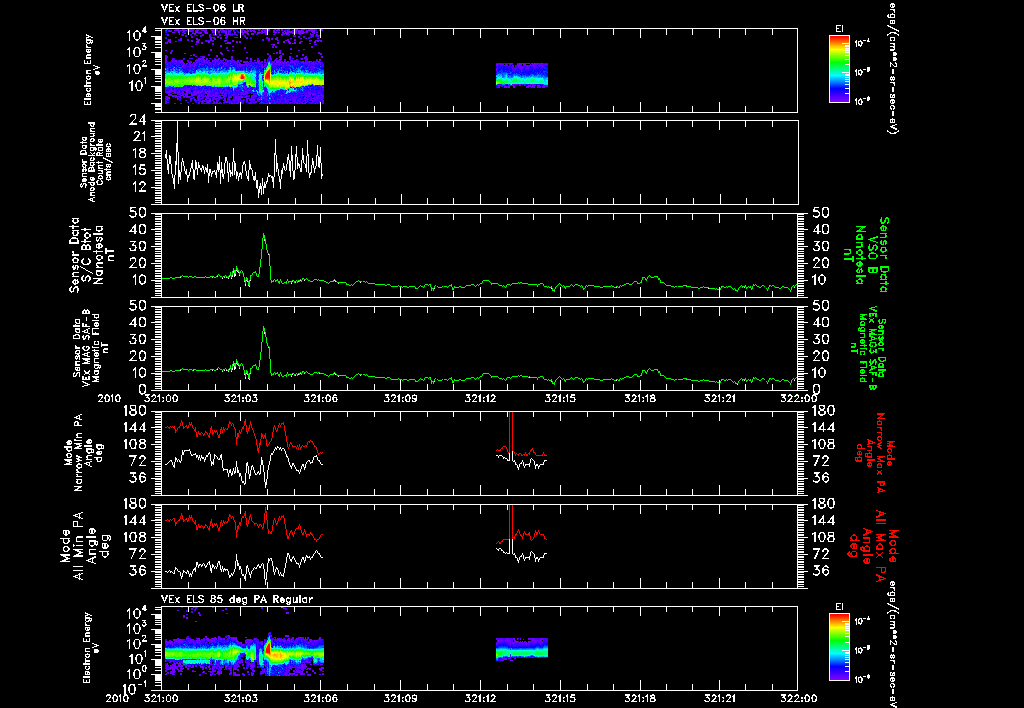Click the 'EI' label above the top color bar

click(x=839, y=29)
